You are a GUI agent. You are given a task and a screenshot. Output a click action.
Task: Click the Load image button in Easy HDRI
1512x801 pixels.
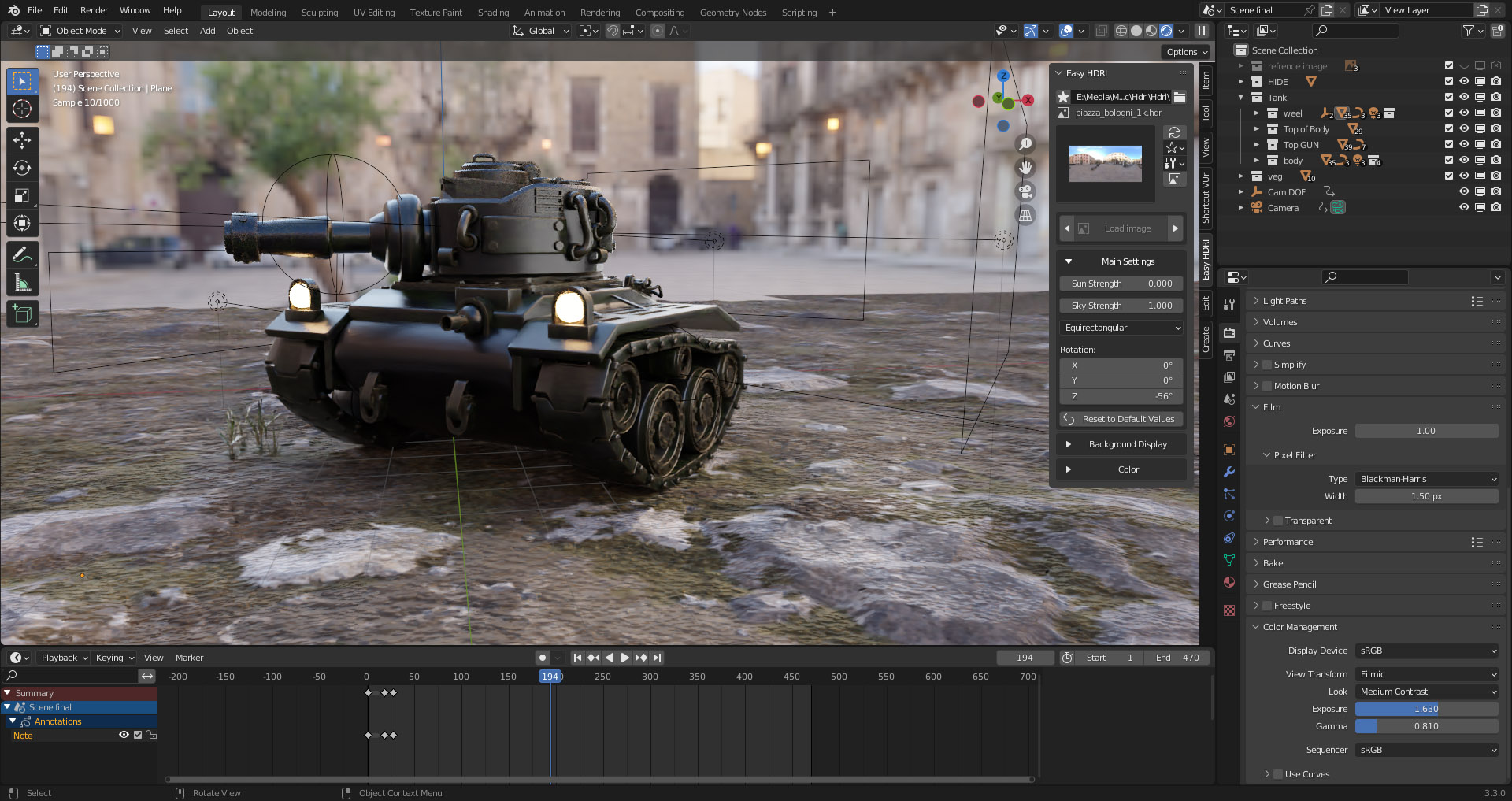pos(1126,228)
